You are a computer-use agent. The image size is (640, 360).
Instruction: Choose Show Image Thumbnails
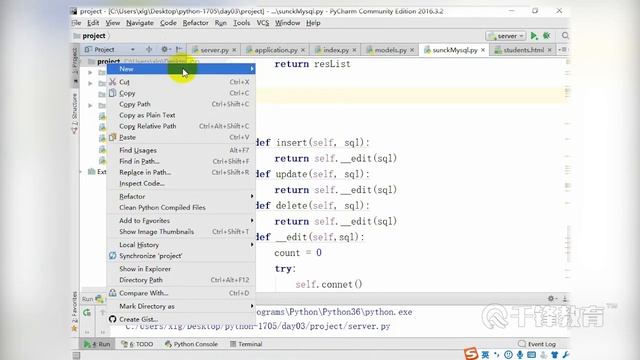coord(181,231)
